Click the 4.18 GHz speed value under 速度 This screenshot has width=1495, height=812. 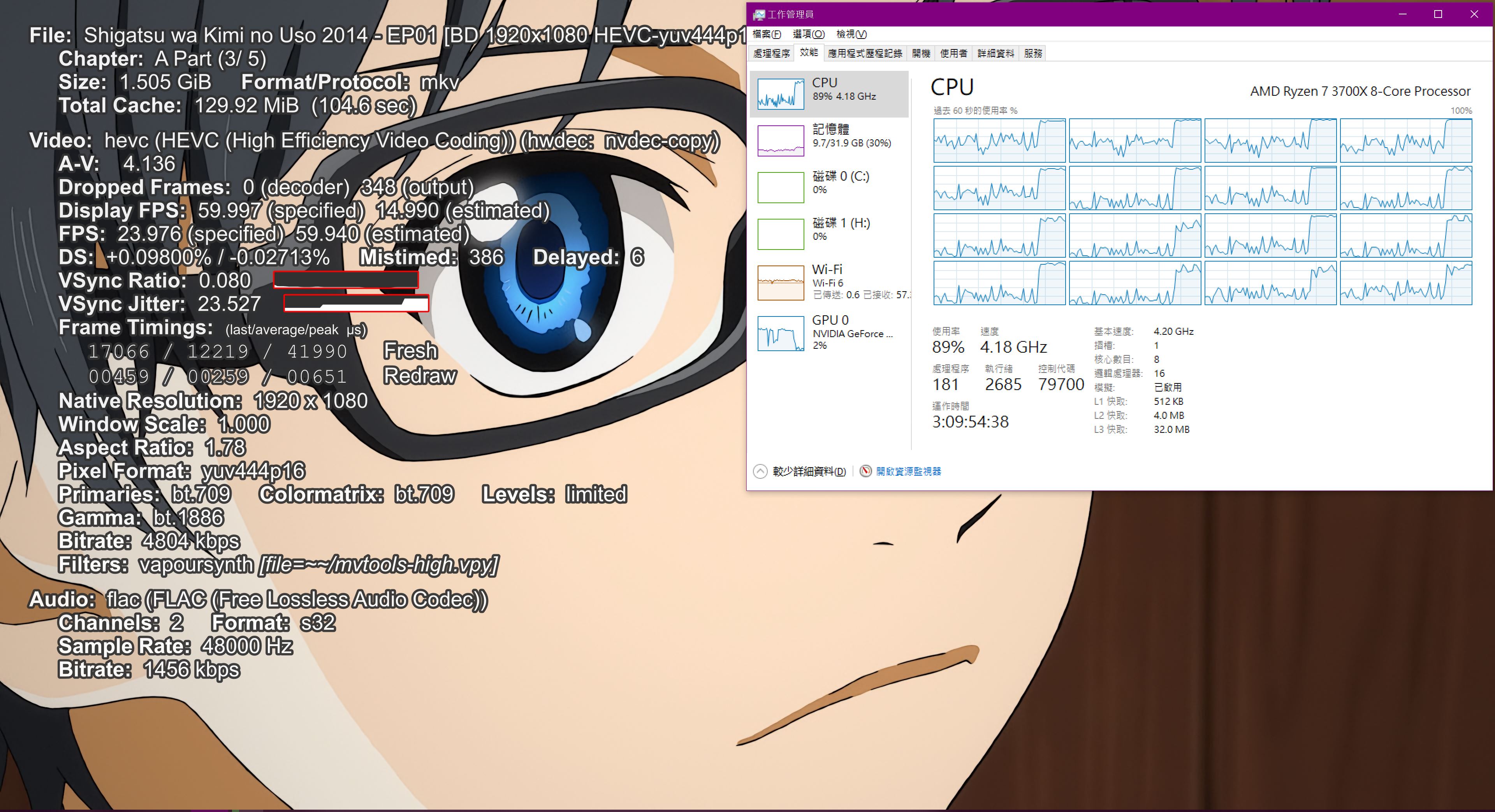pyautogui.click(x=1013, y=347)
